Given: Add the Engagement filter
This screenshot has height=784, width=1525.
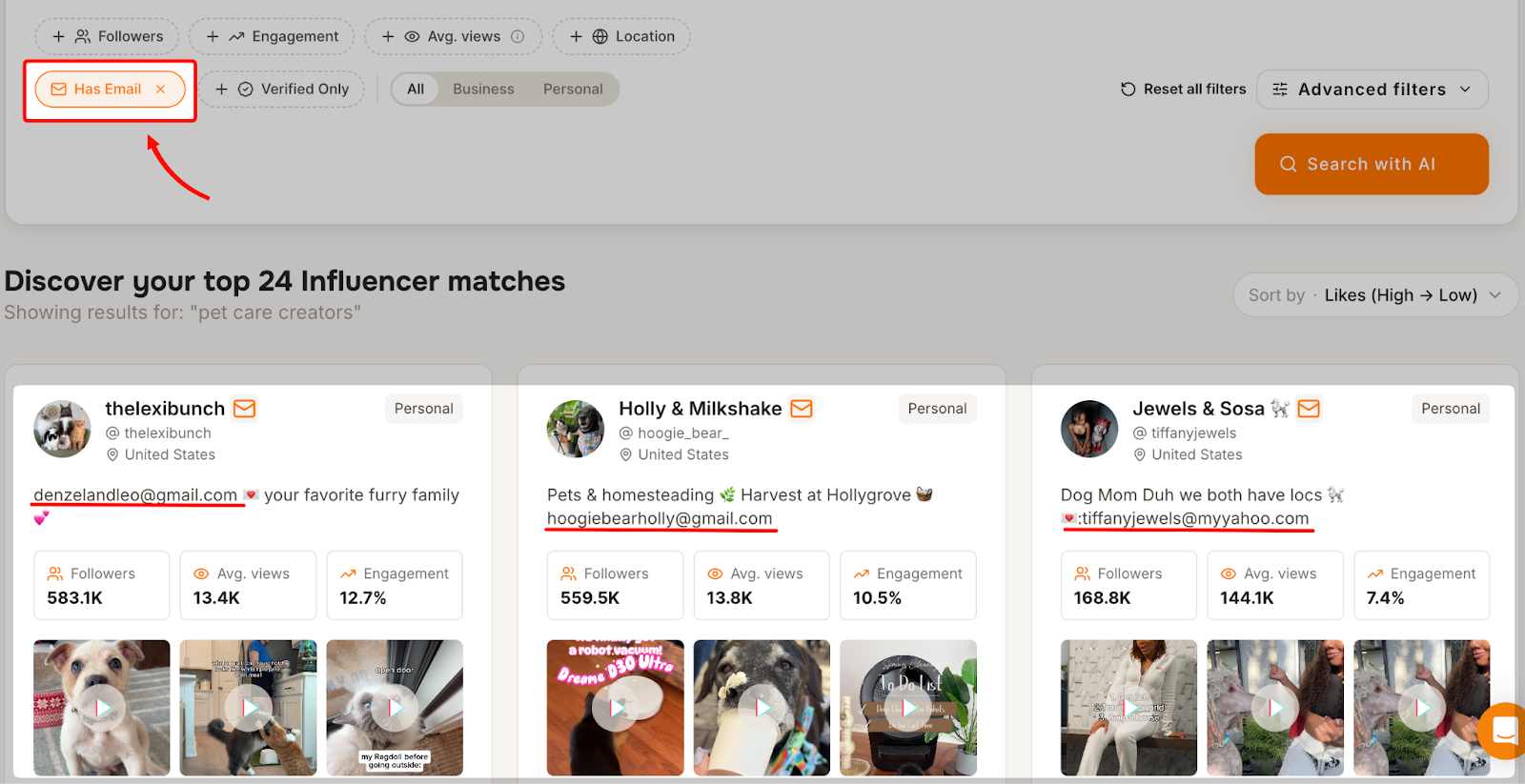Looking at the screenshot, I should pyautogui.click(x=272, y=37).
